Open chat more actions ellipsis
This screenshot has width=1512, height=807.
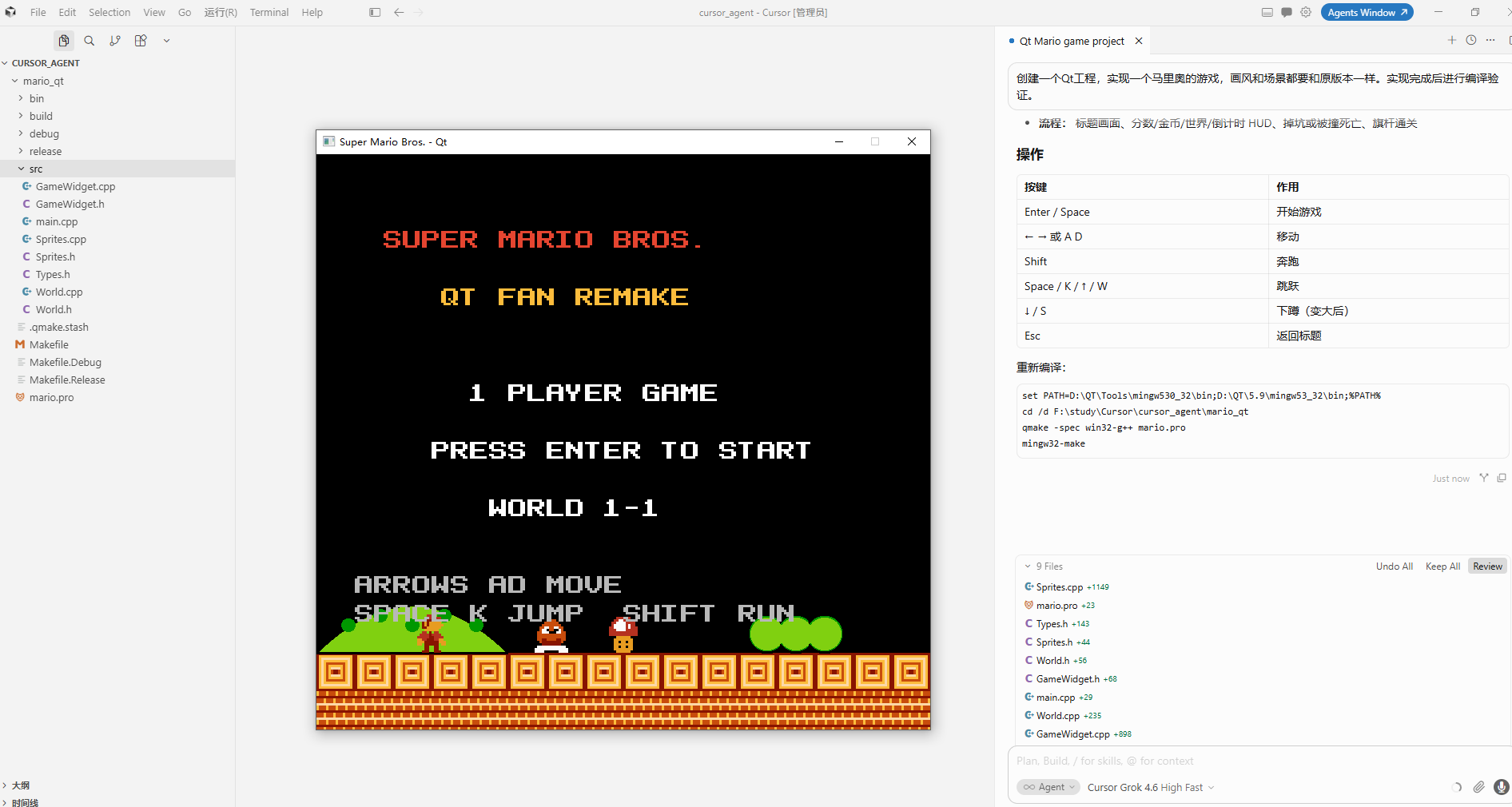click(x=1490, y=40)
